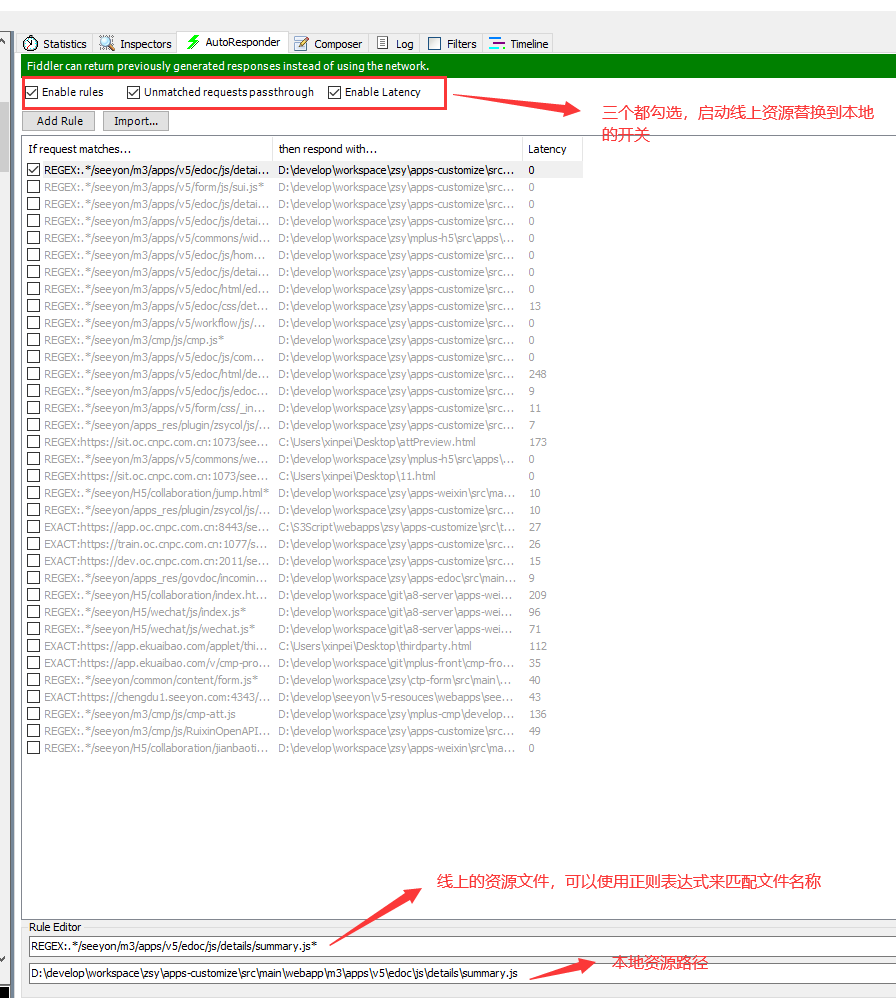Toggle the Enable Latency checkbox
896x998 pixels.
pyautogui.click(x=334, y=92)
